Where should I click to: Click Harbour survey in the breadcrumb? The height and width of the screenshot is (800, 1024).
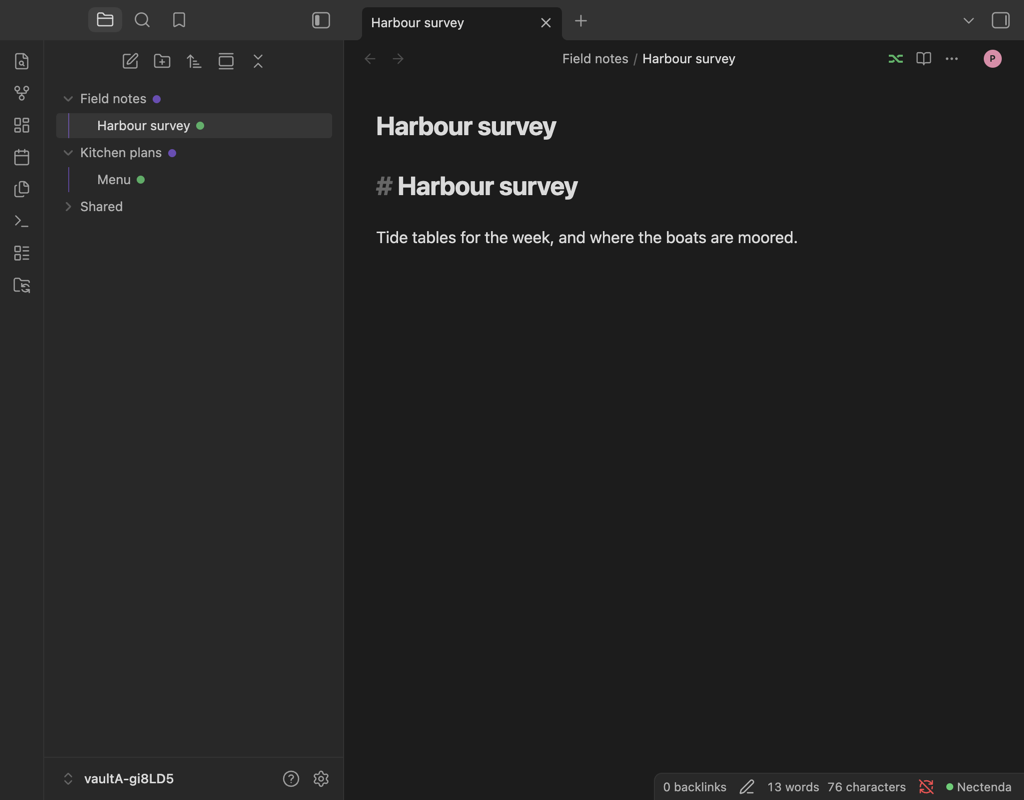688,59
